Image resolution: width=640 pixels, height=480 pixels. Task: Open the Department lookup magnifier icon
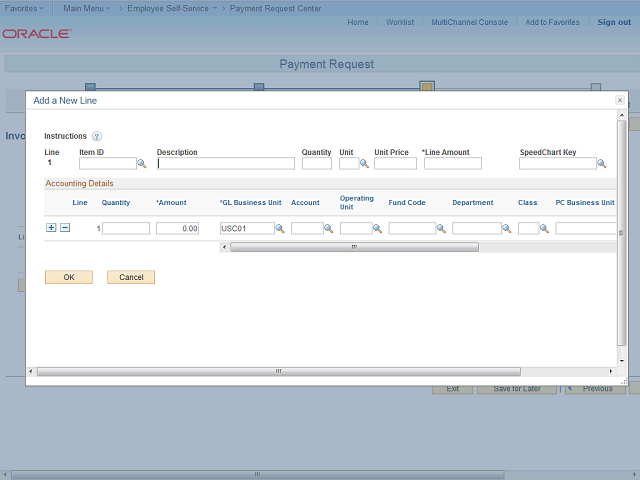coord(506,229)
